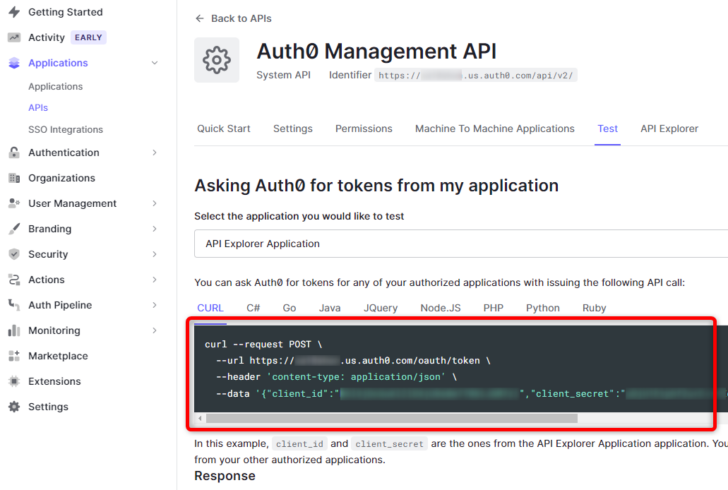The height and width of the screenshot is (490, 728).
Task: Open SSO Integrations in sidebar
Action: click(65, 130)
